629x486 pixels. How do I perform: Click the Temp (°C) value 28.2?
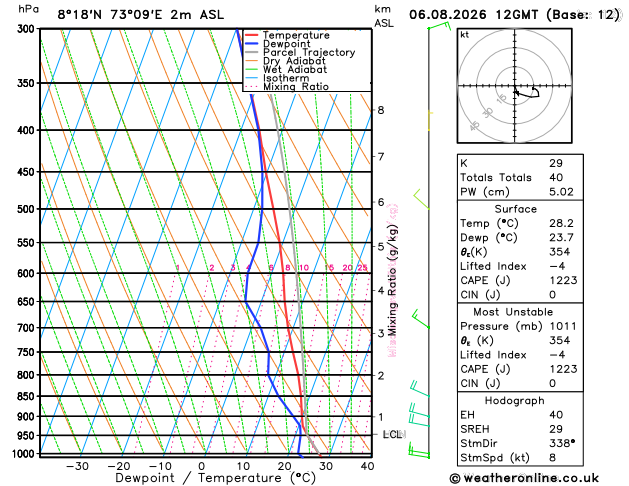tap(561, 223)
